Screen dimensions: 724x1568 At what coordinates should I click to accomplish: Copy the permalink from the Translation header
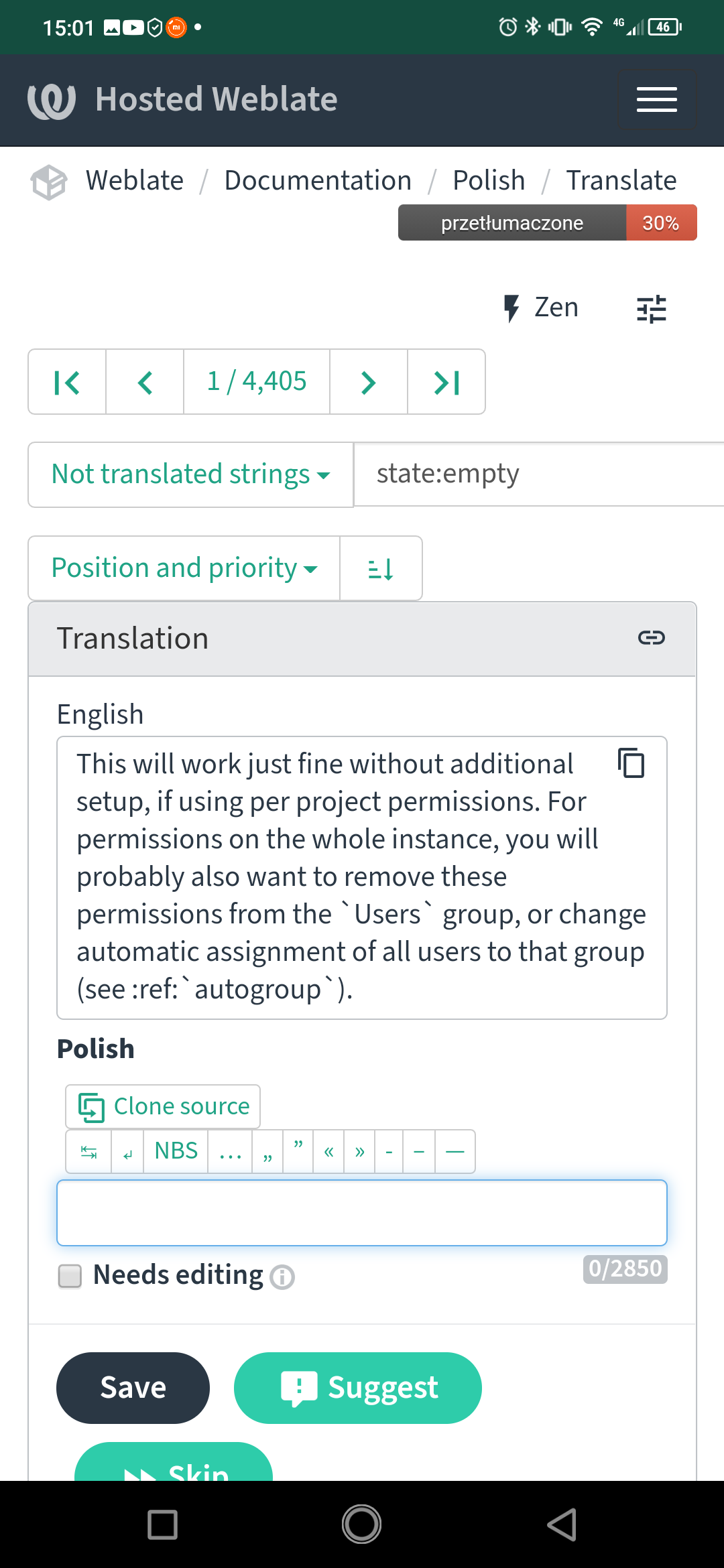coord(651,637)
